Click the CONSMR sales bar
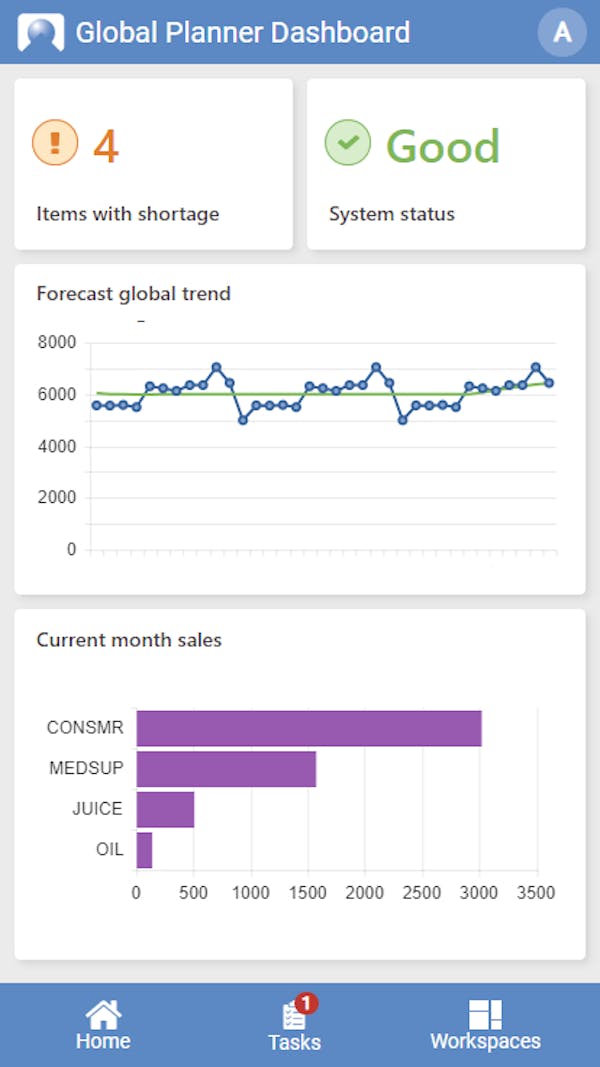The height and width of the screenshot is (1067, 600). point(309,728)
